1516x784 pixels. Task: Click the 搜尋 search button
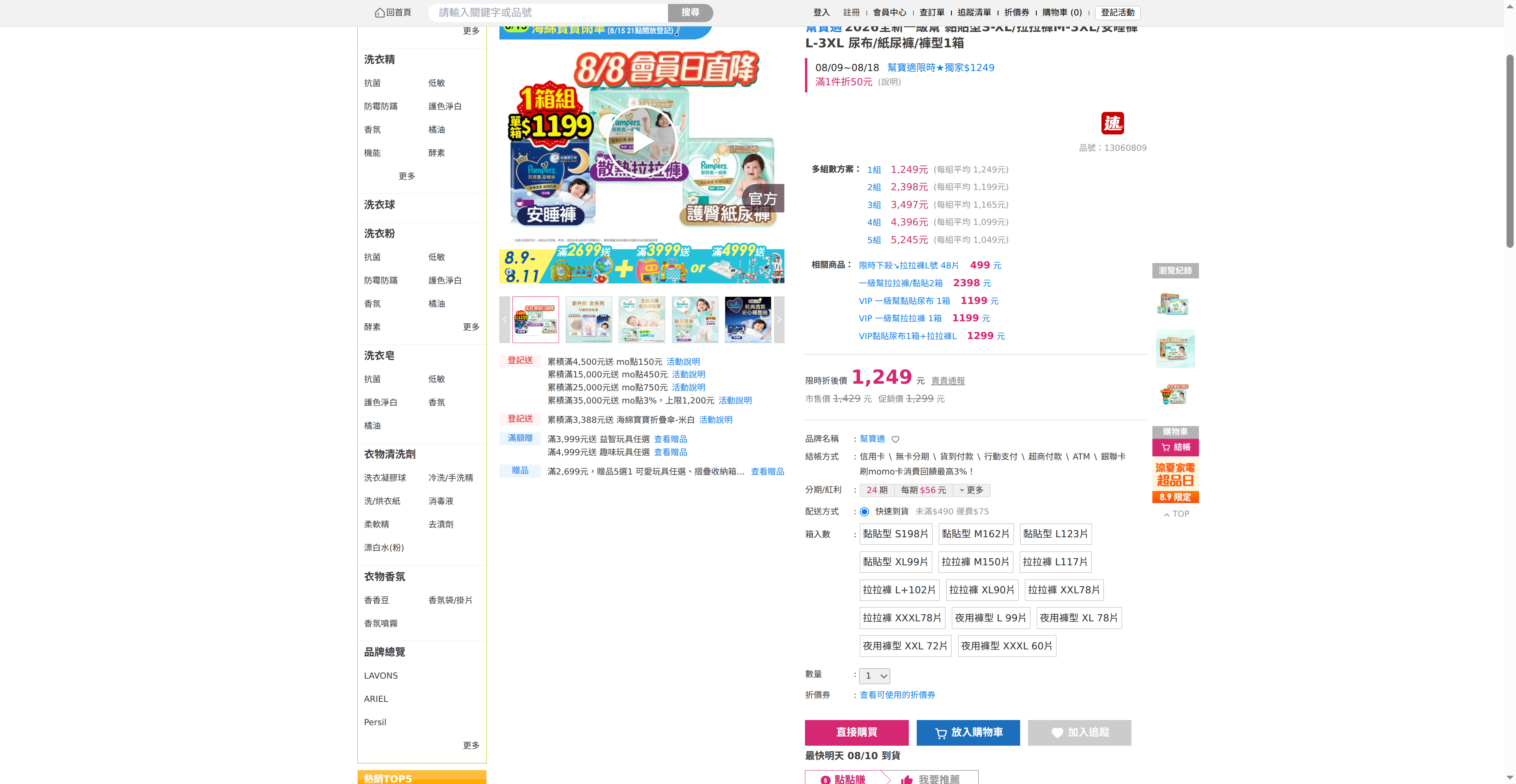[x=690, y=12]
